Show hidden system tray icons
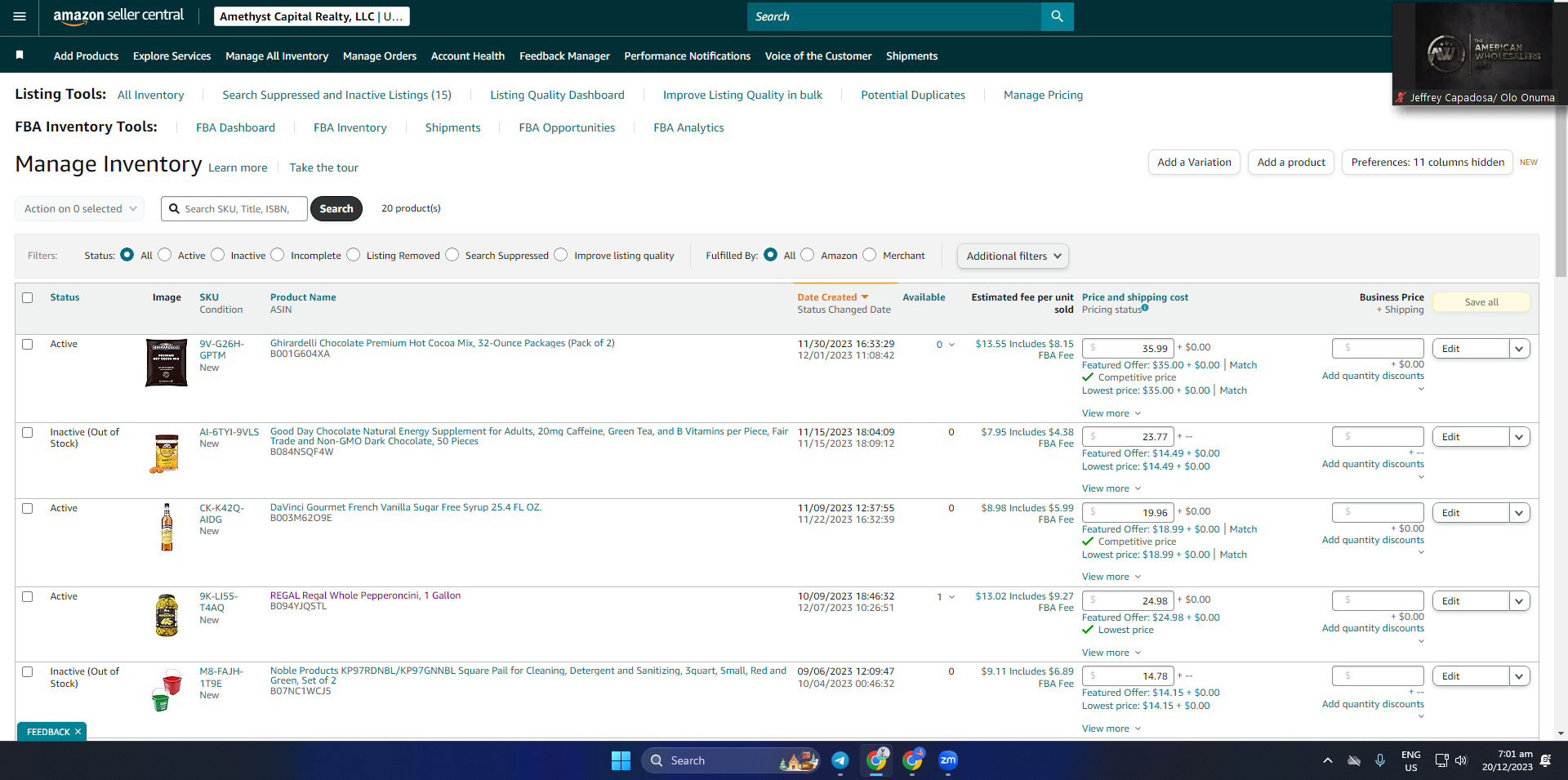Screen dimensions: 1568x780 pos(1328,760)
